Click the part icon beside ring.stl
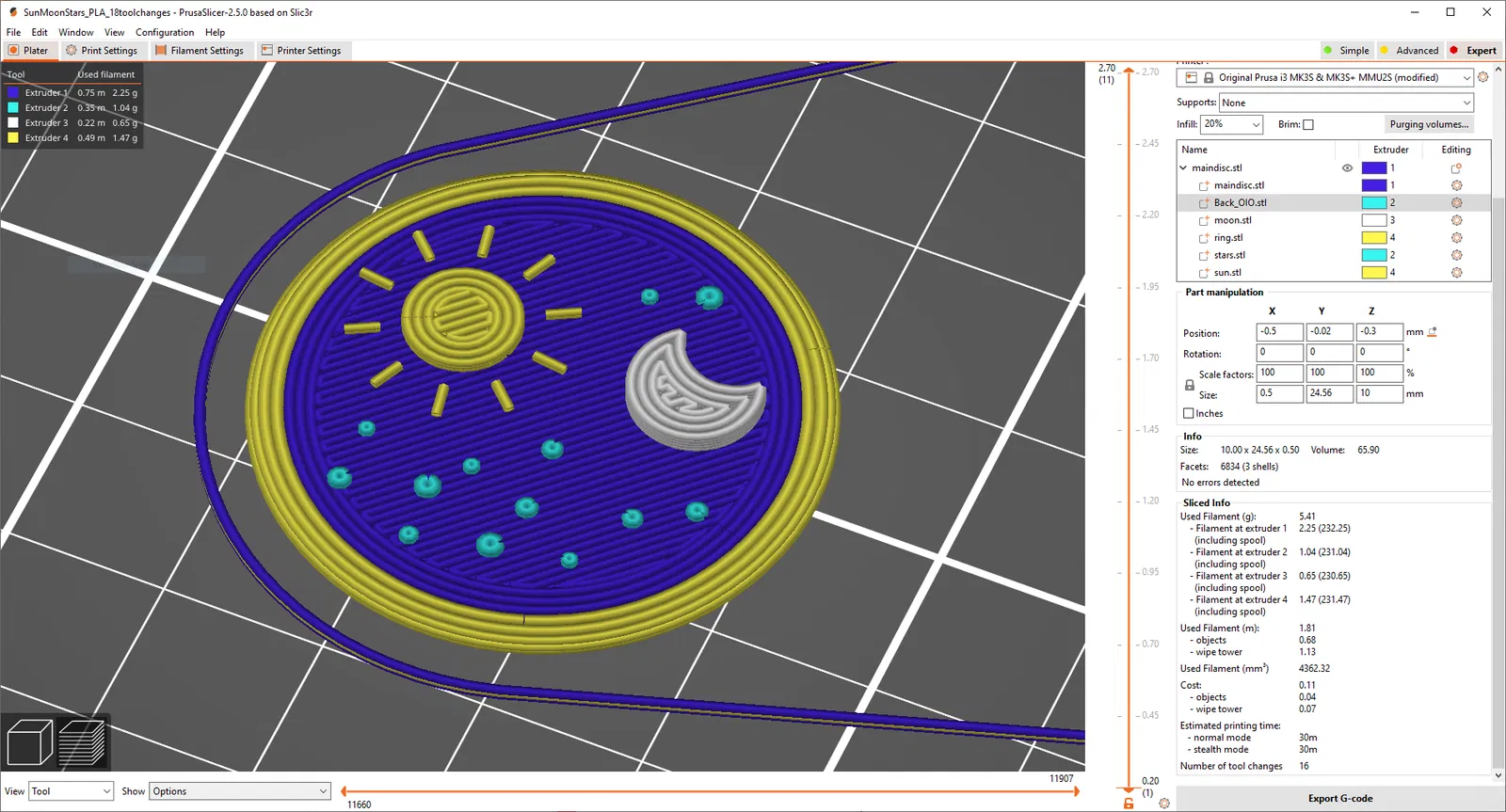This screenshot has width=1506, height=812. [1204, 238]
